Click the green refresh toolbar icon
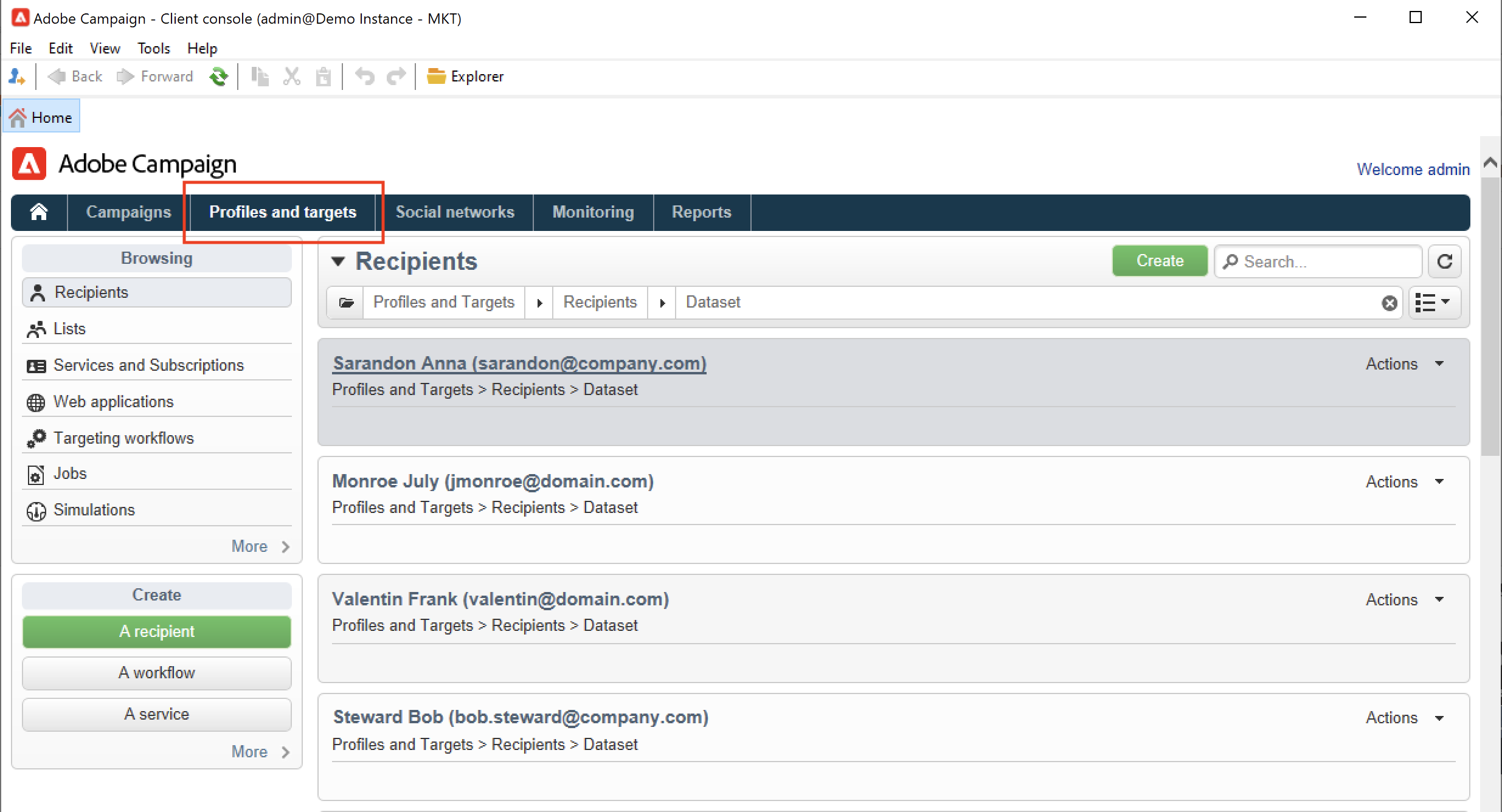This screenshot has width=1502, height=812. 218,77
